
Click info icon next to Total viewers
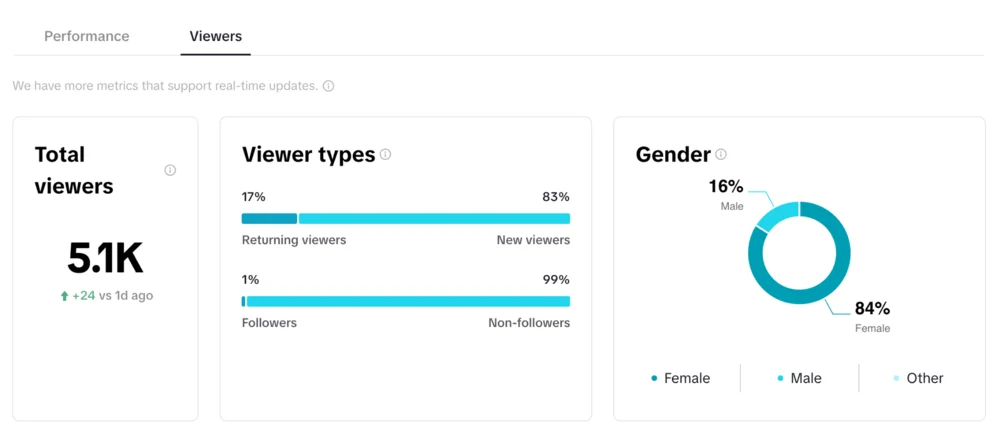170,170
